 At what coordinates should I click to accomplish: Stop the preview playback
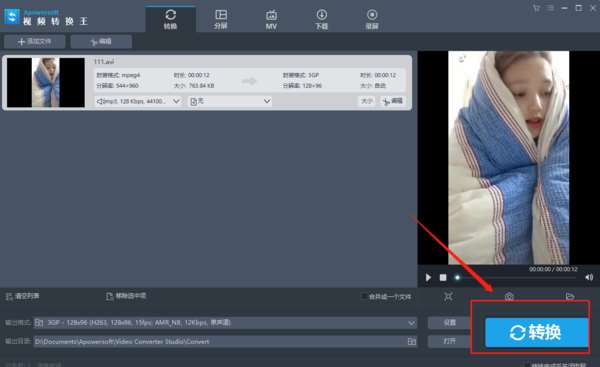(x=443, y=277)
